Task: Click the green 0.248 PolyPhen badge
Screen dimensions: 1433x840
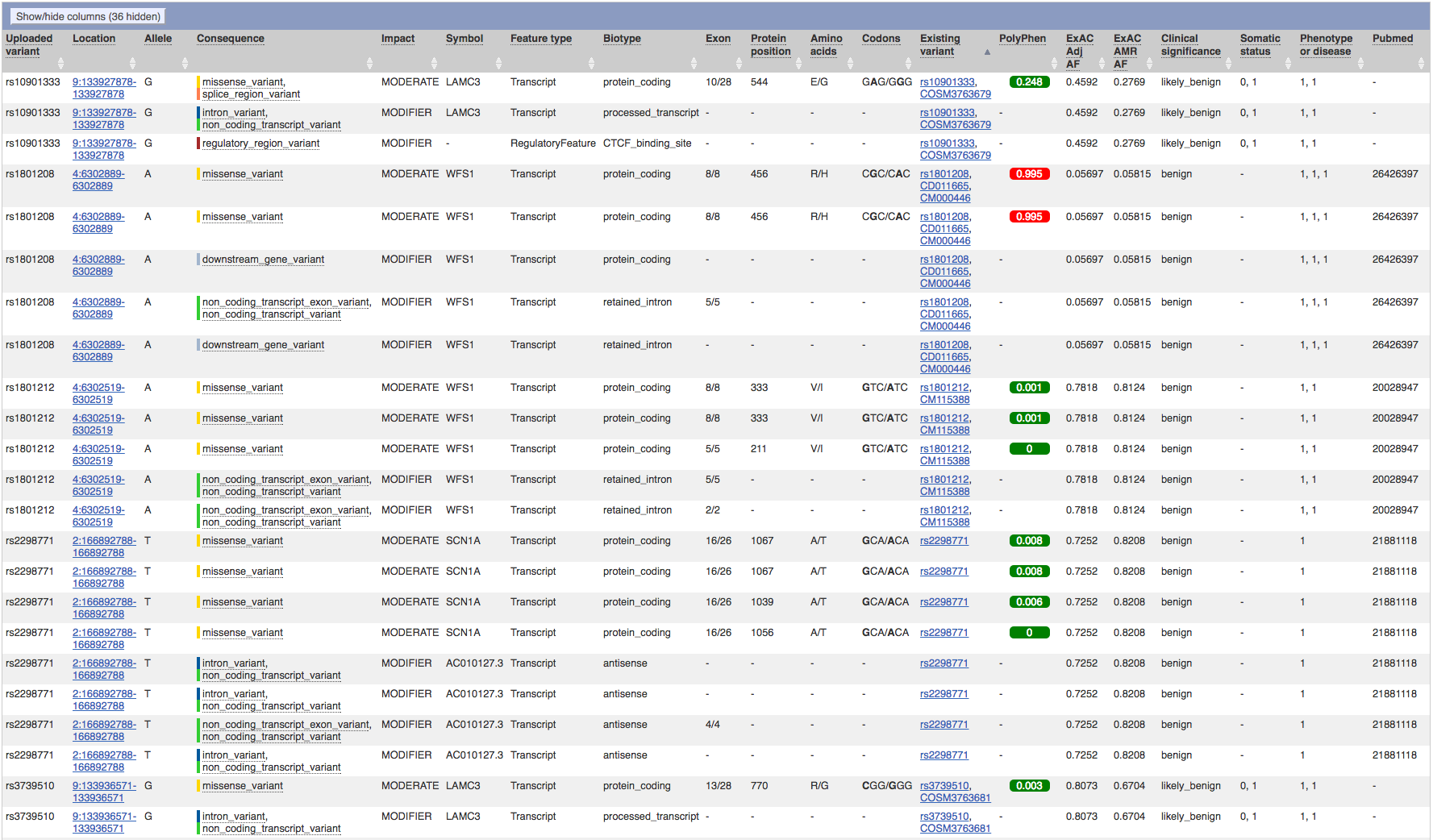Action: pyautogui.click(x=1029, y=82)
